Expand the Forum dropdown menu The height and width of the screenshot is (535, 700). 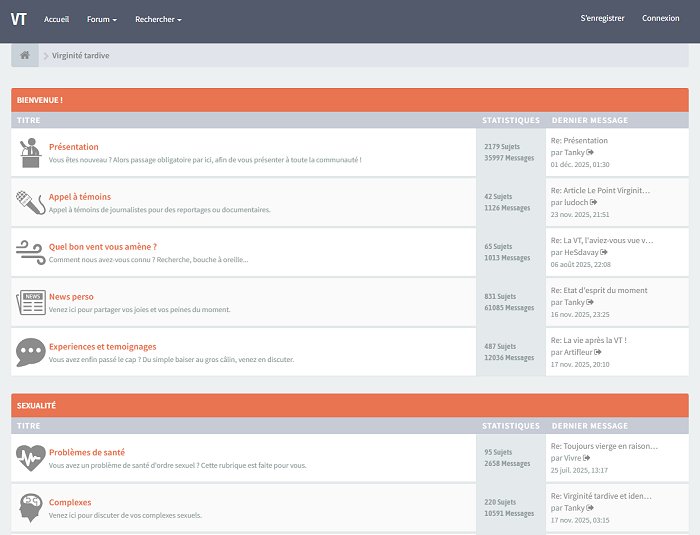click(101, 19)
